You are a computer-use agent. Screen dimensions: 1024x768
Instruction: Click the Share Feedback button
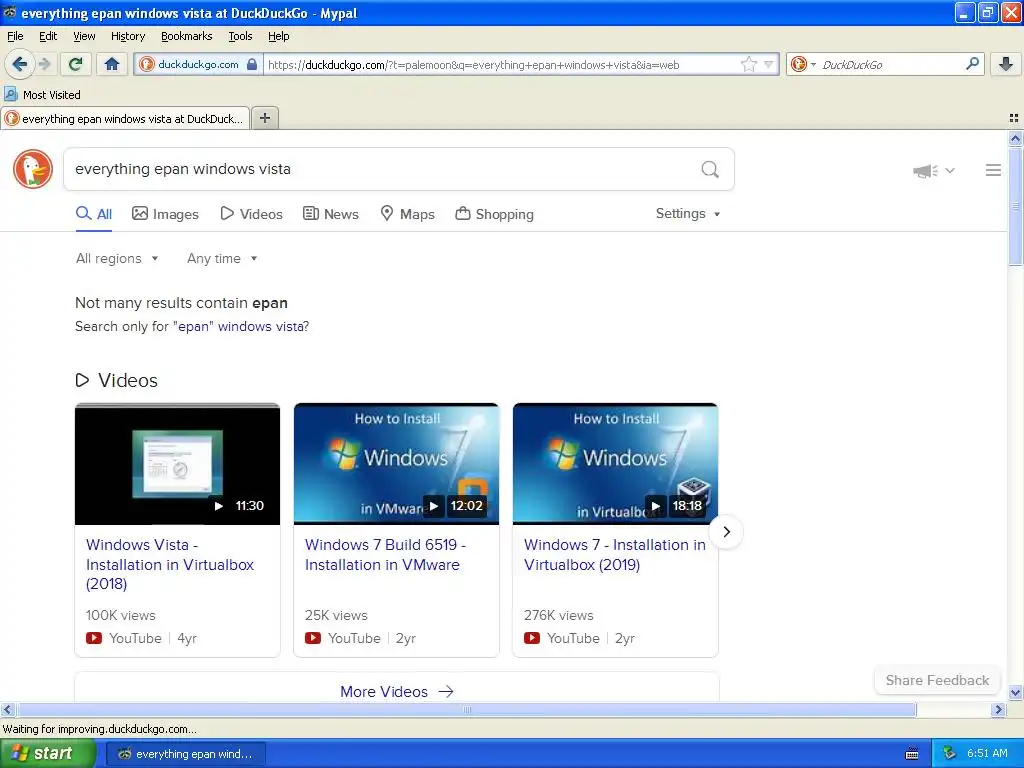click(x=937, y=680)
